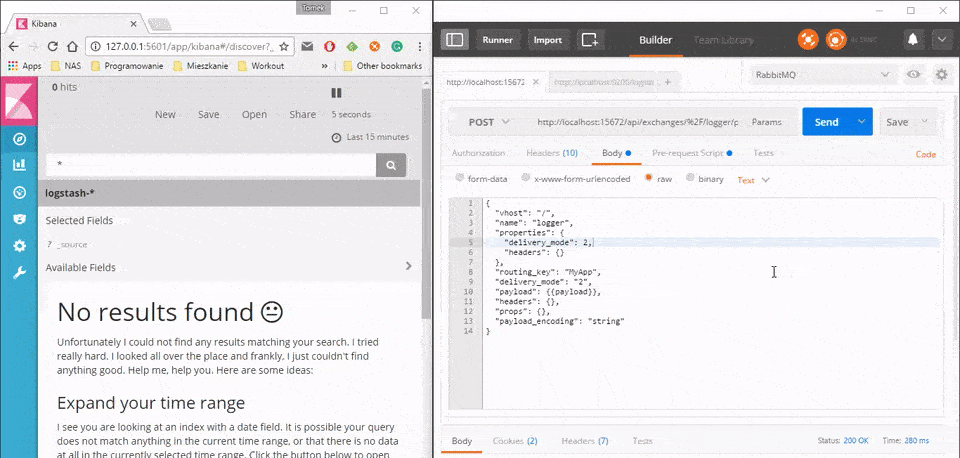Click New in the Kibana menu
Screen dimensions: 960x458
coord(165,114)
